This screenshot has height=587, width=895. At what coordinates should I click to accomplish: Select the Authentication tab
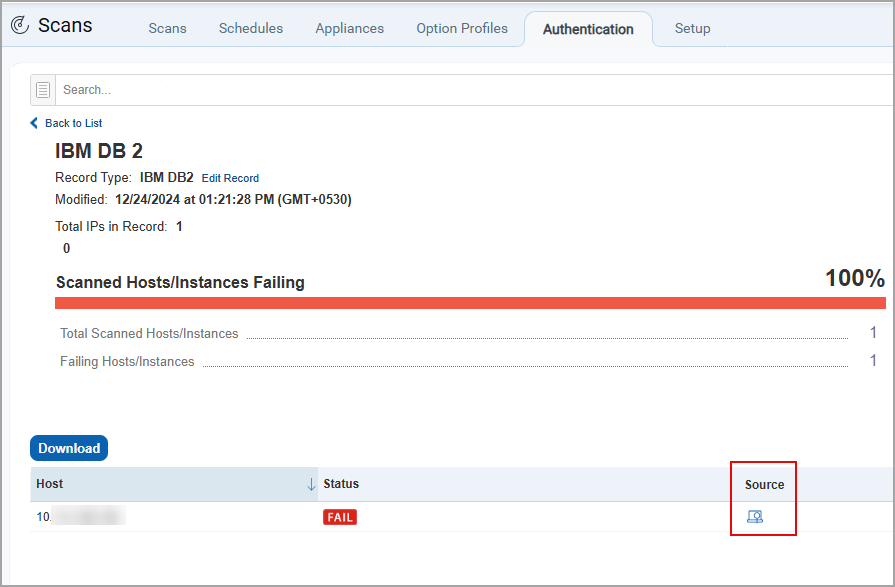588,29
